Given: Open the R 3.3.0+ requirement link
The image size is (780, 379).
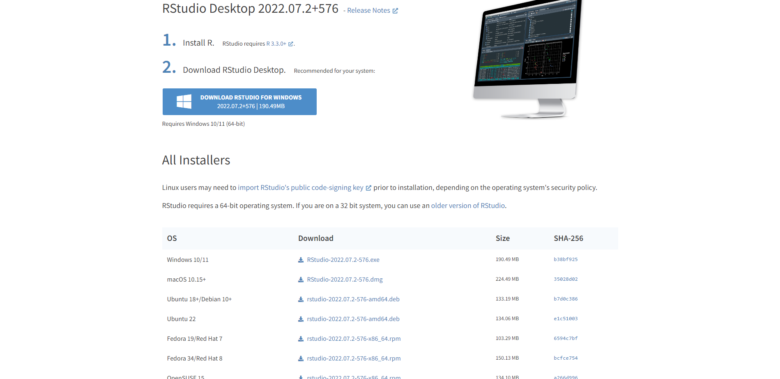Looking at the screenshot, I should (276, 44).
